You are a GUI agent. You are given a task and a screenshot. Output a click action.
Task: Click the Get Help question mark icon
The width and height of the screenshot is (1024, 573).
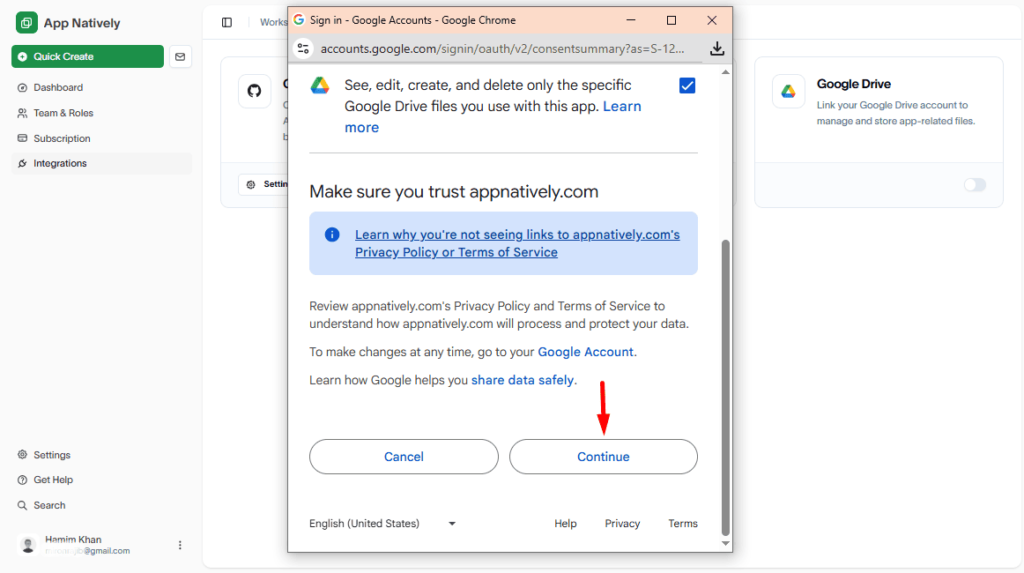22,480
